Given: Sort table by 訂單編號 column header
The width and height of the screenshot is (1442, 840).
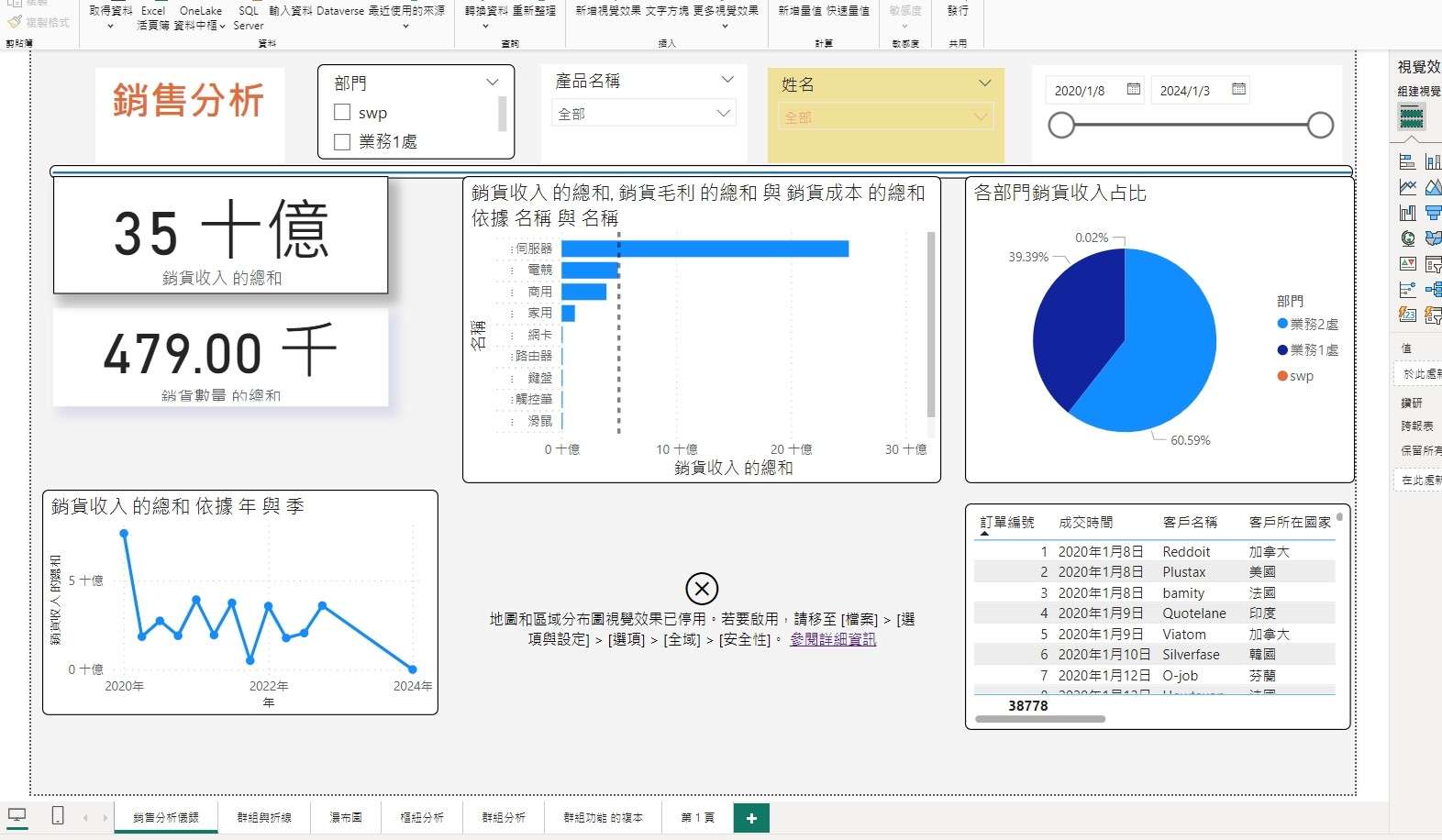Looking at the screenshot, I should pyautogui.click(x=1006, y=522).
